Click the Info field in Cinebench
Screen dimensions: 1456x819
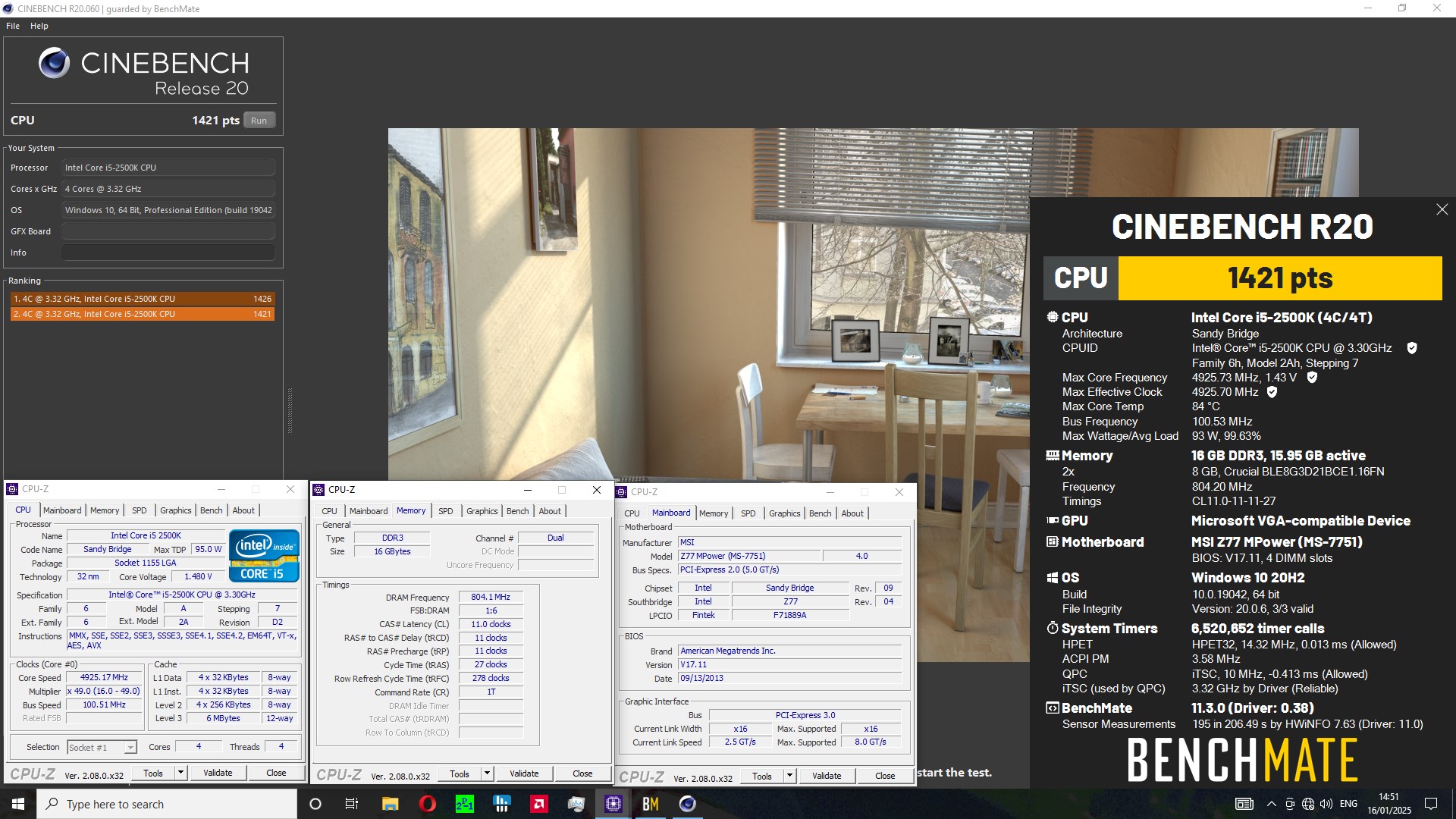pyautogui.click(x=168, y=253)
